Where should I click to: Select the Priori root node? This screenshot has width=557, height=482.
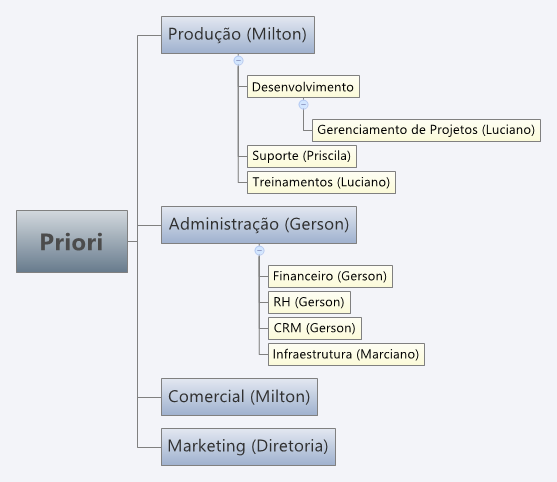[x=72, y=242]
